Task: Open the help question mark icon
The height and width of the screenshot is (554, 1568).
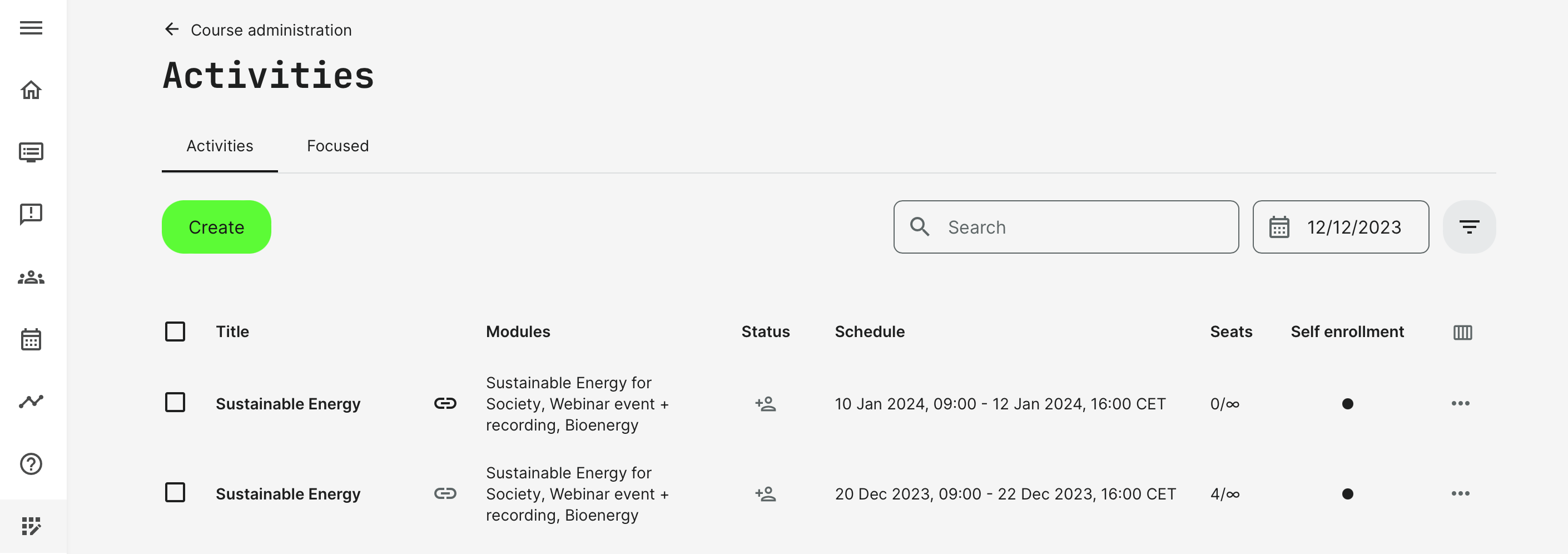Action: (31, 464)
